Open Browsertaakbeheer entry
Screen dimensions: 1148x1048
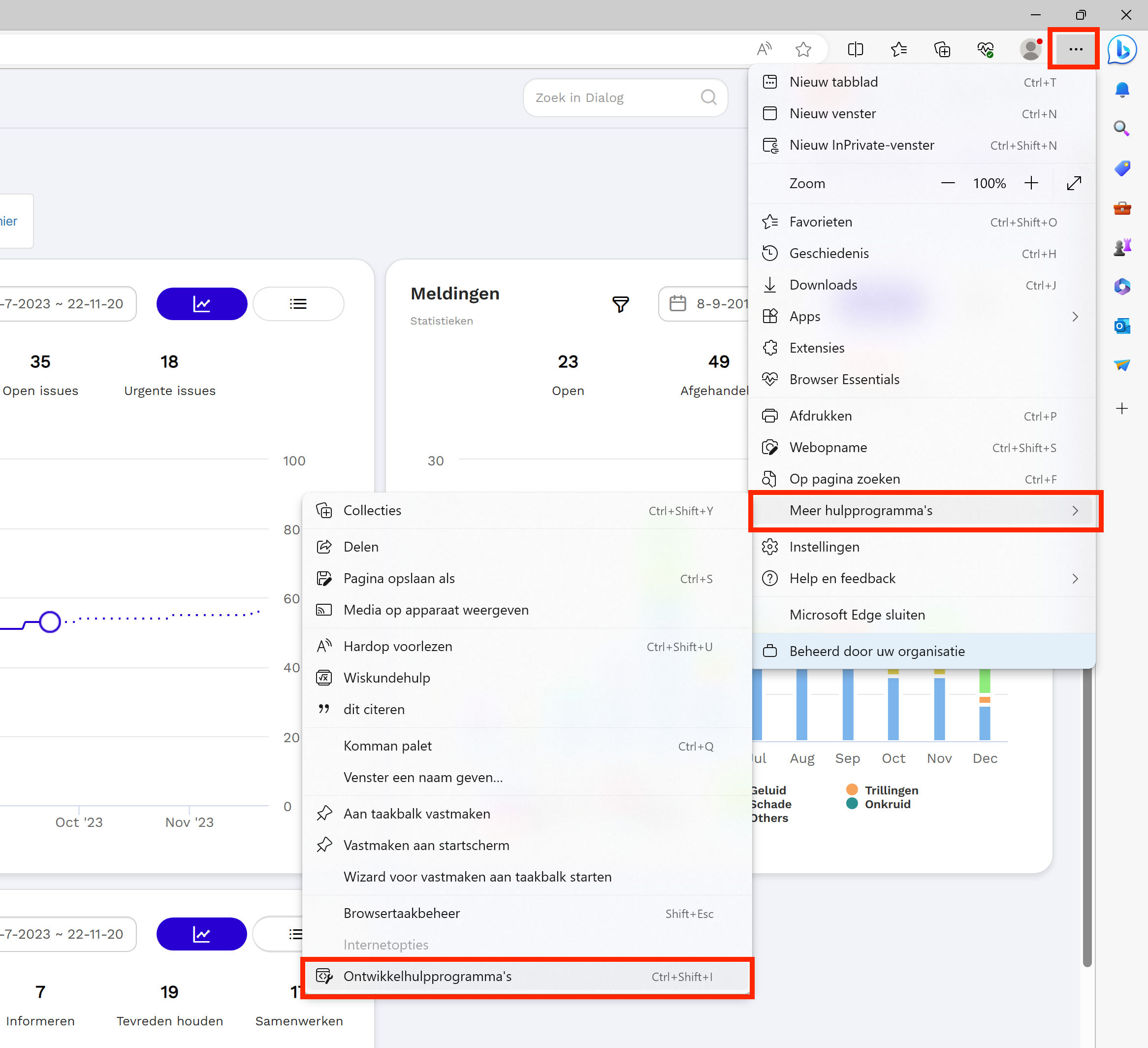[527, 914]
